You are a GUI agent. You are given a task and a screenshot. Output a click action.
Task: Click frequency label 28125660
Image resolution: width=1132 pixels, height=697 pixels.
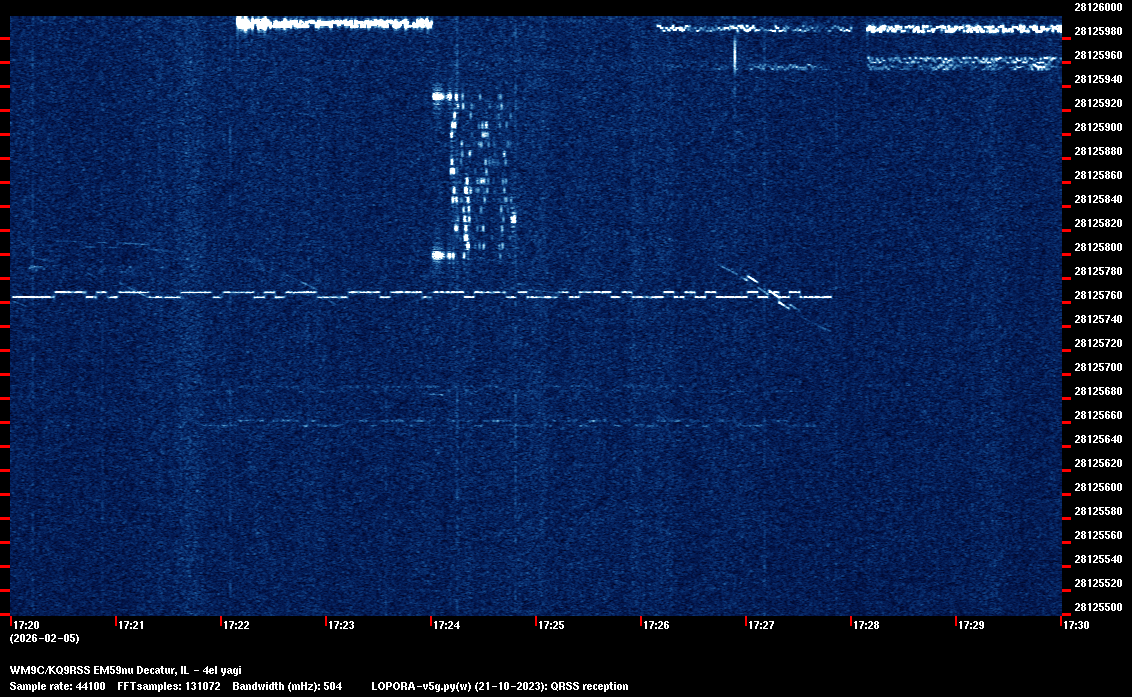pos(1098,415)
